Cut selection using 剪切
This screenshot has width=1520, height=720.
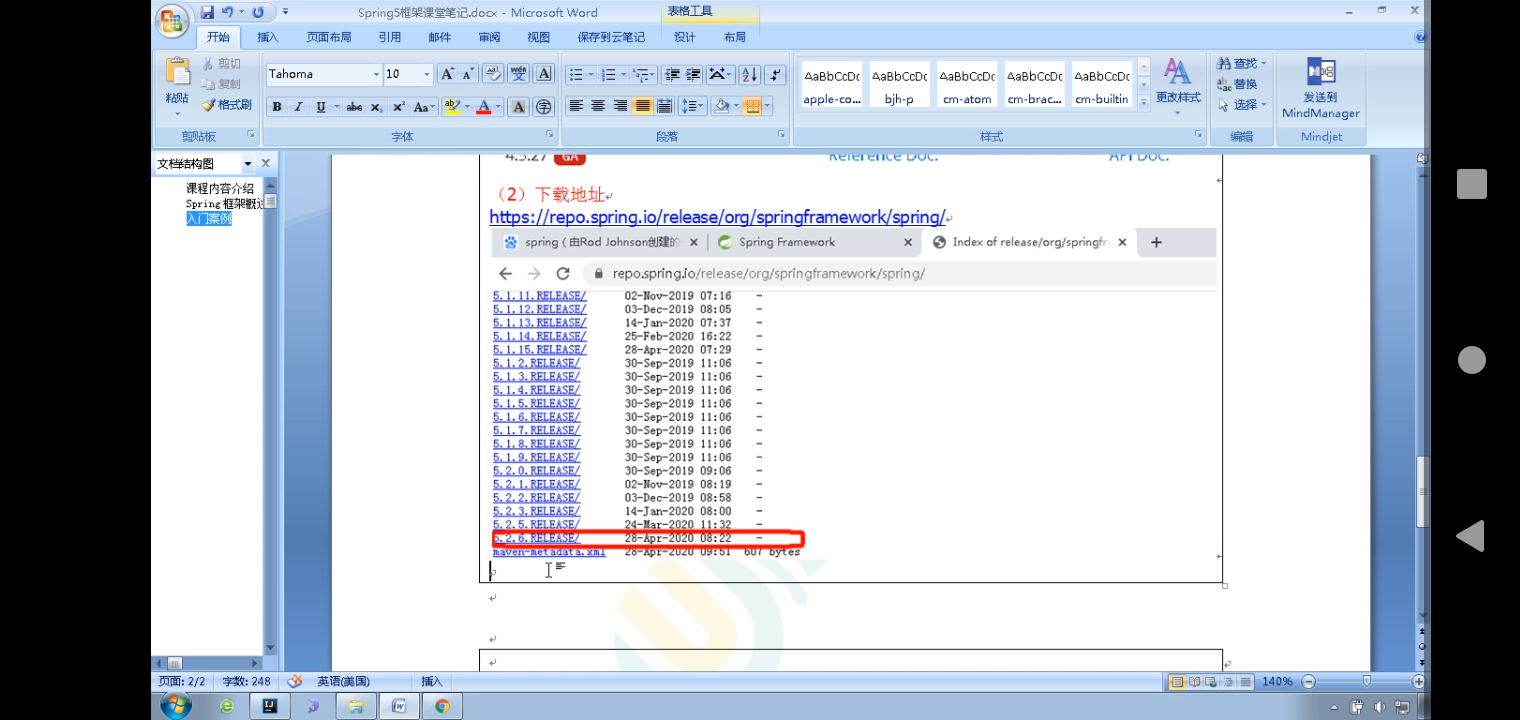[x=221, y=64]
